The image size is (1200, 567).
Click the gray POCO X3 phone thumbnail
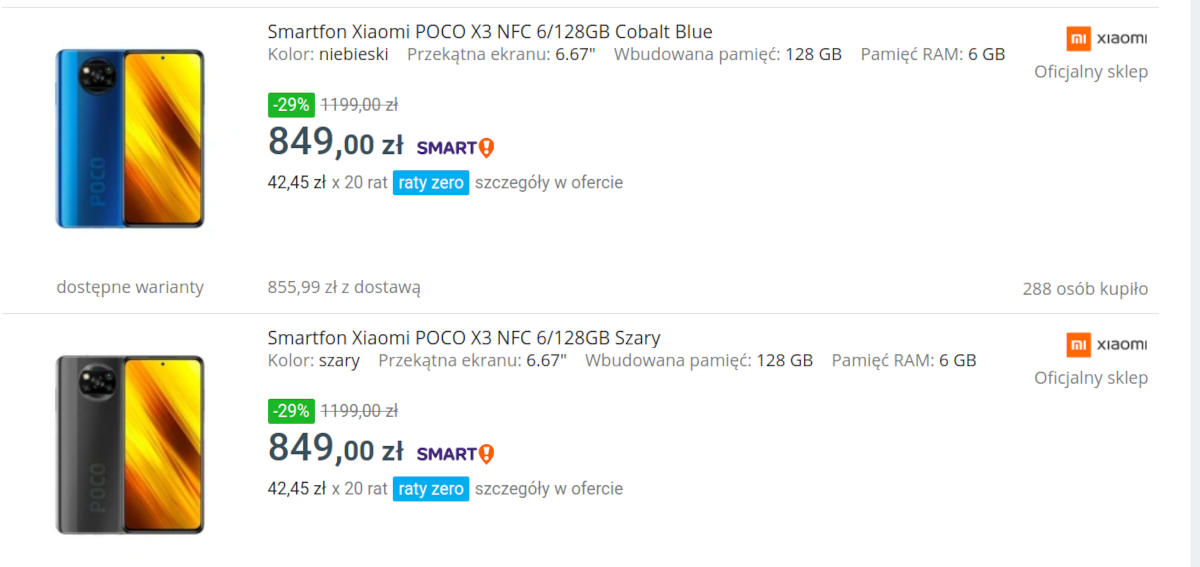point(130,445)
